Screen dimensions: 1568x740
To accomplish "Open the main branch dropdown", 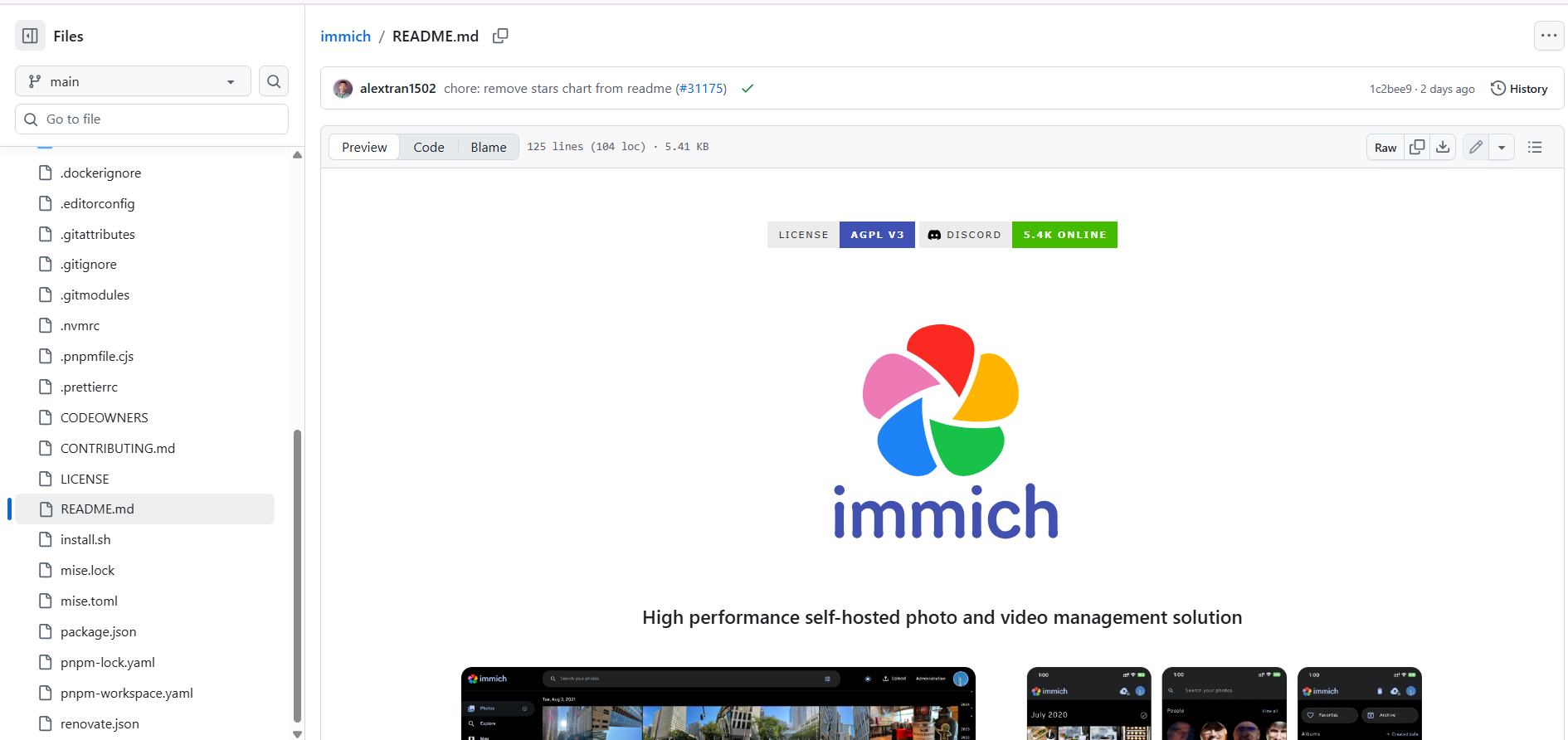I will tap(133, 81).
